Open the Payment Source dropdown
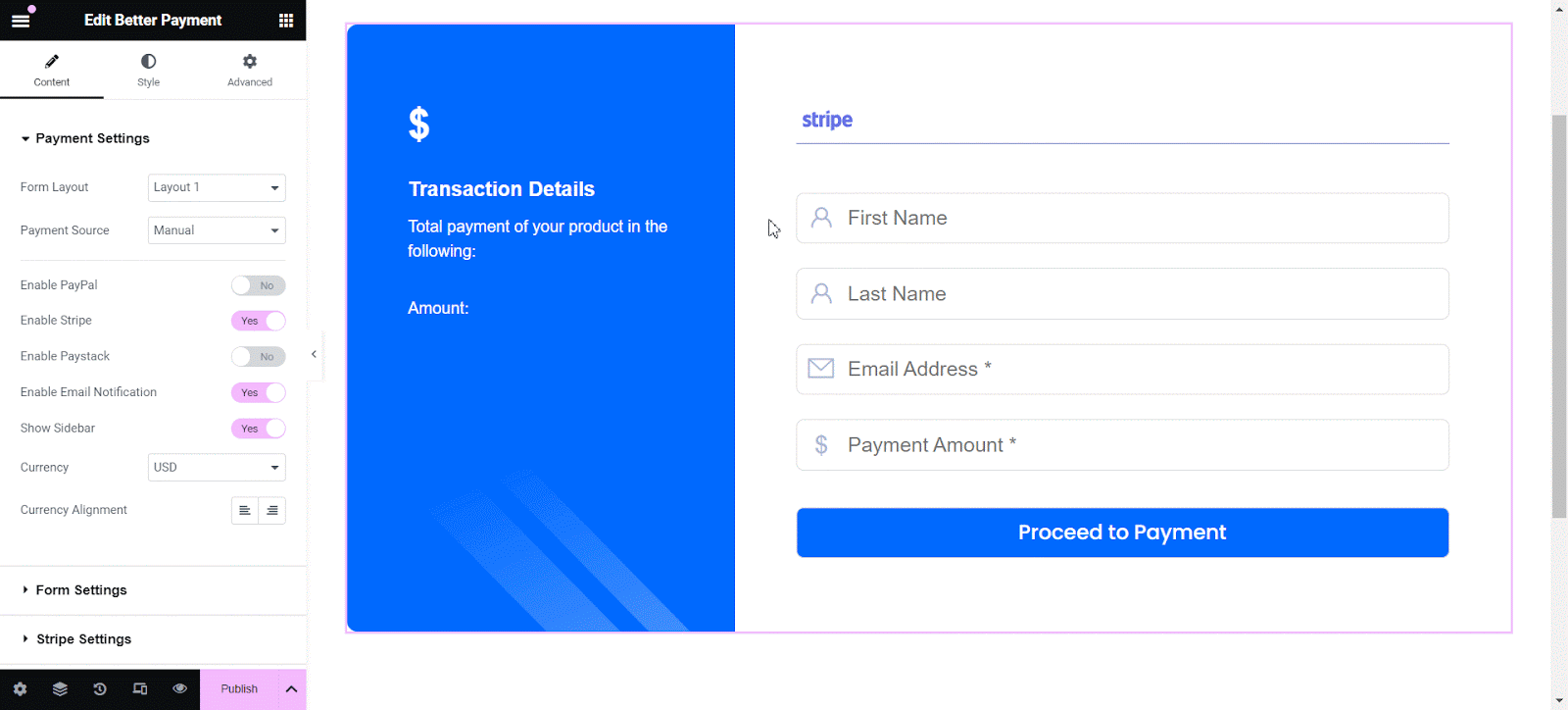 pos(216,229)
